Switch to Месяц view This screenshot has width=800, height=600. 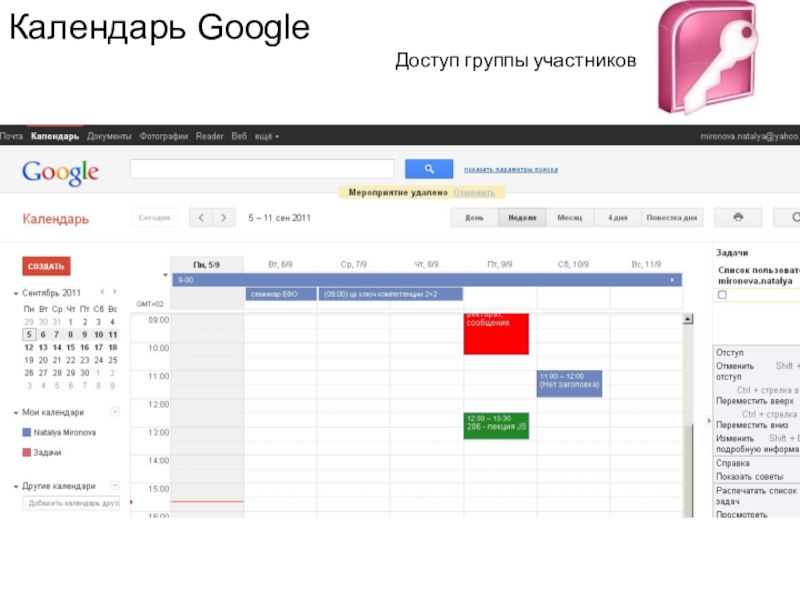(569, 217)
